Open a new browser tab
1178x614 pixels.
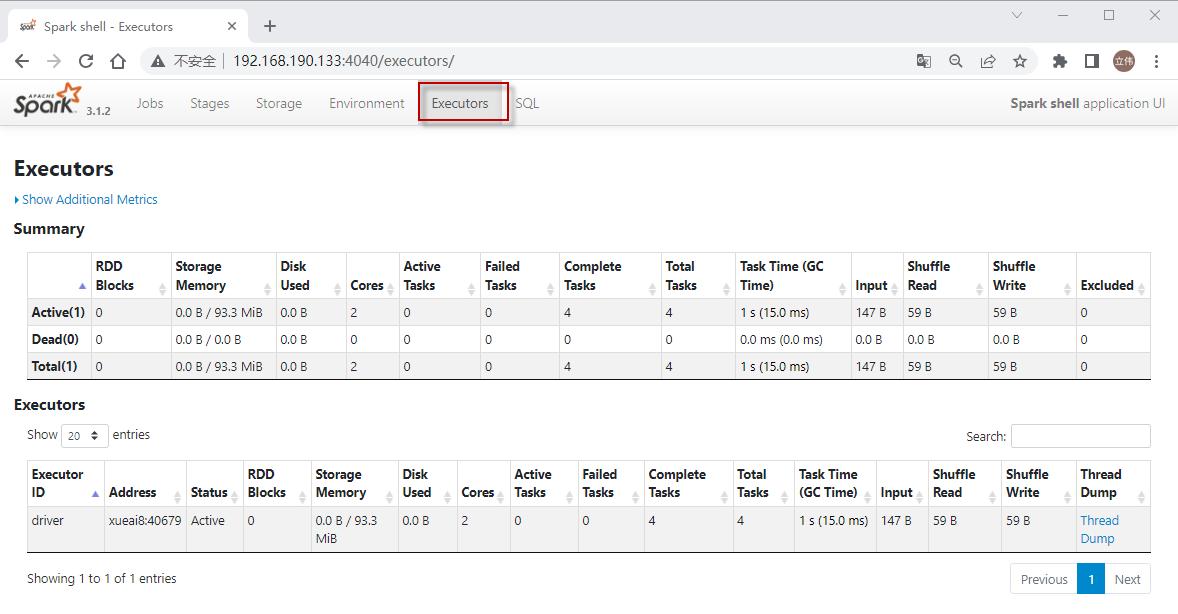click(270, 26)
